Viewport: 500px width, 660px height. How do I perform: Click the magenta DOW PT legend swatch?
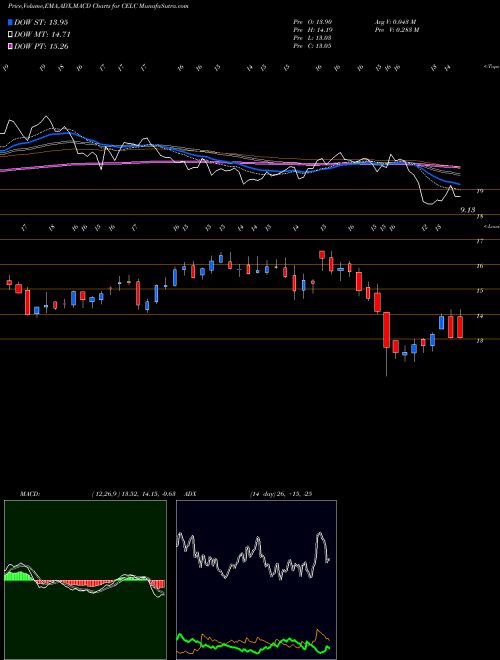coord(11,46)
